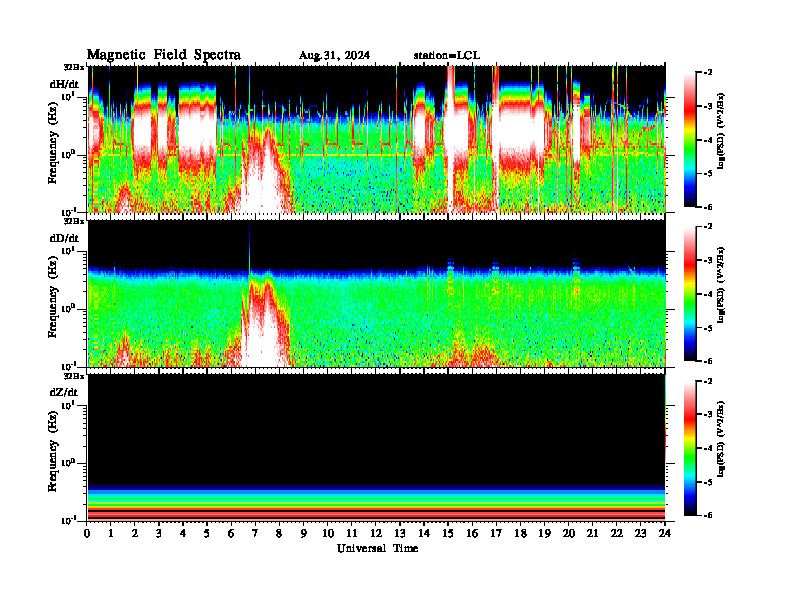
Task: Click the dD/dt panel label
Action: (64, 237)
